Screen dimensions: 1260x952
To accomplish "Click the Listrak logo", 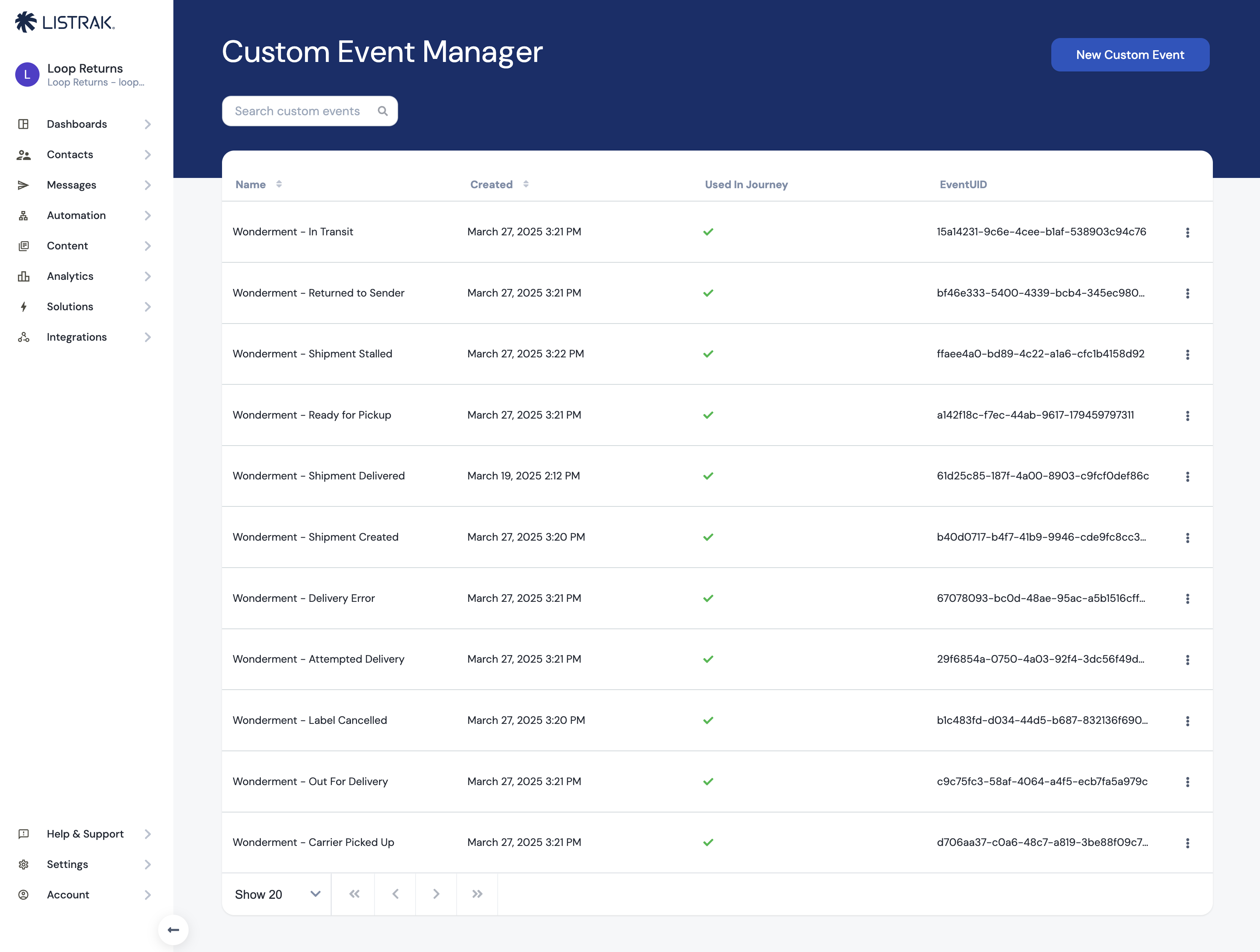I will point(65,22).
